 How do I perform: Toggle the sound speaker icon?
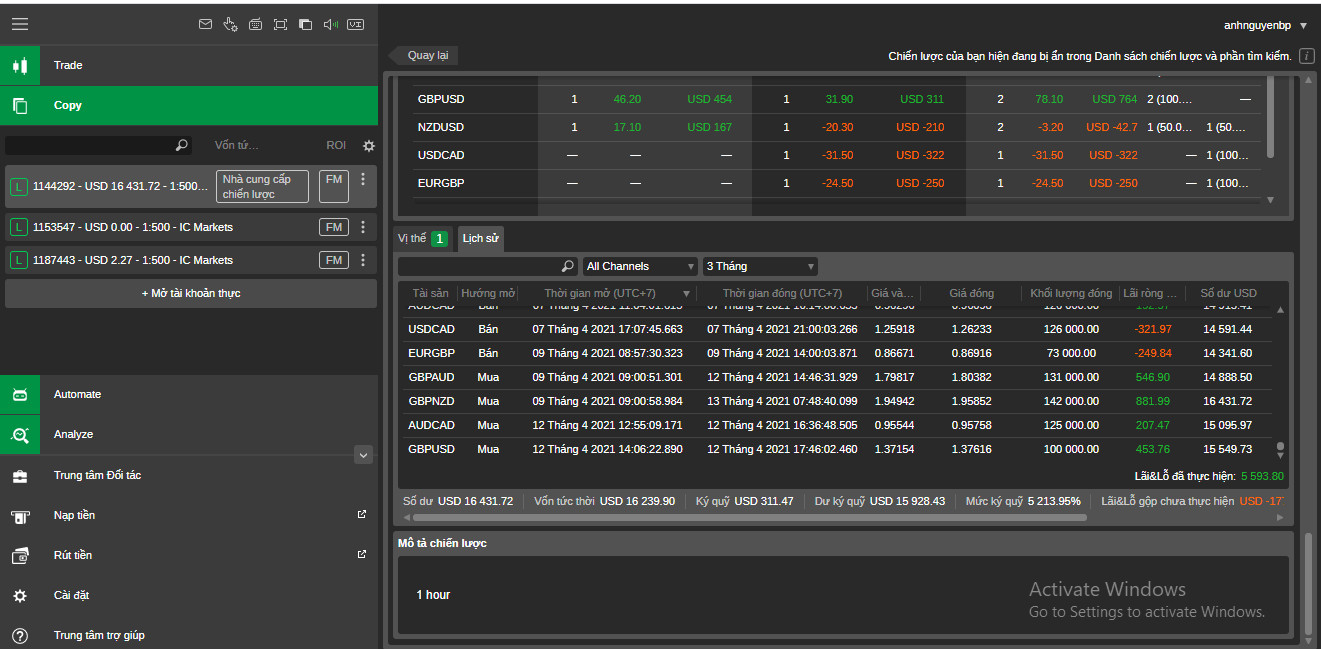(x=331, y=24)
